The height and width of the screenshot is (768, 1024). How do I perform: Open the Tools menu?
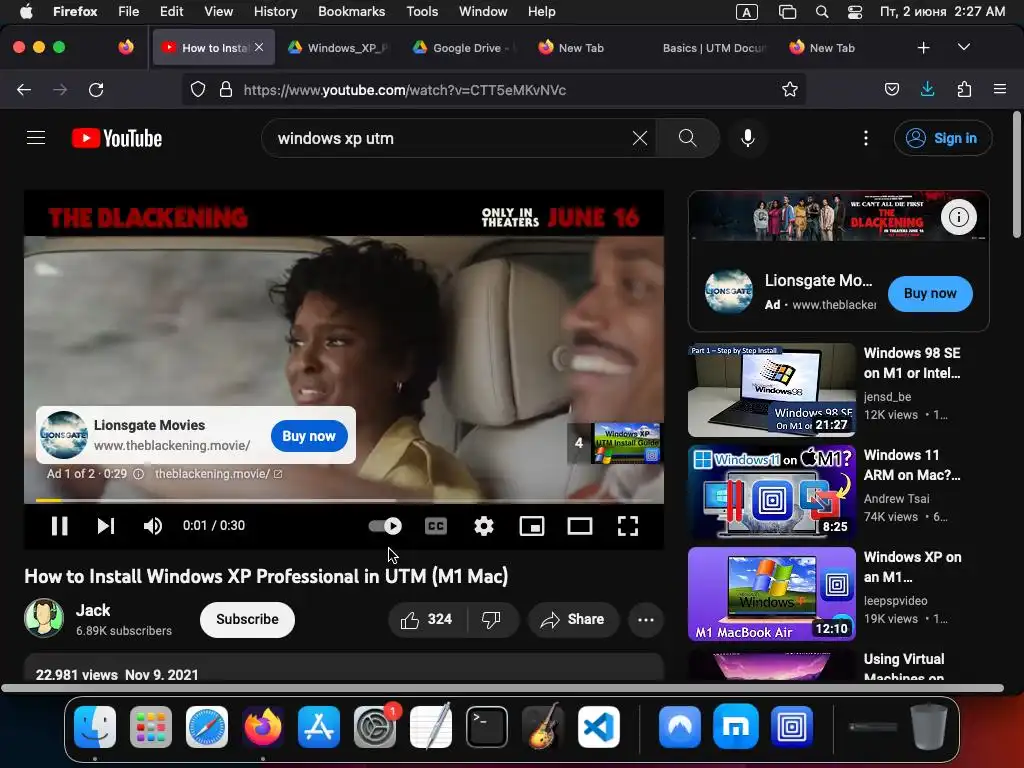422,11
